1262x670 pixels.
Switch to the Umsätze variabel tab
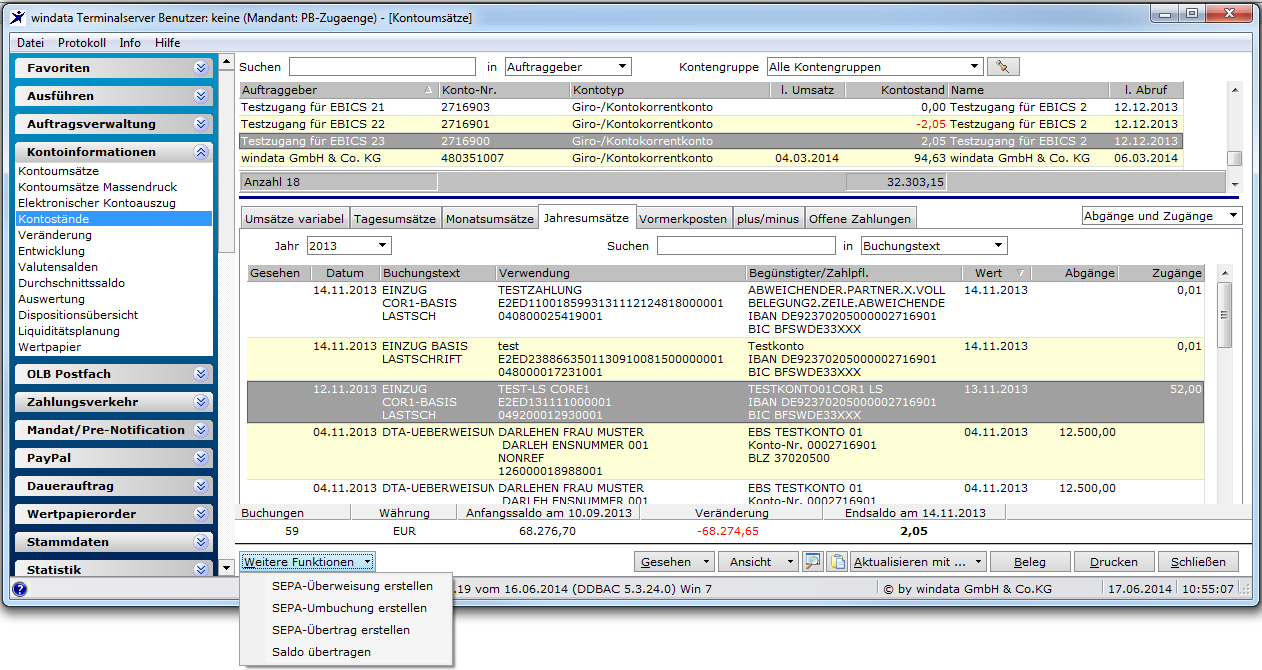pos(294,219)
